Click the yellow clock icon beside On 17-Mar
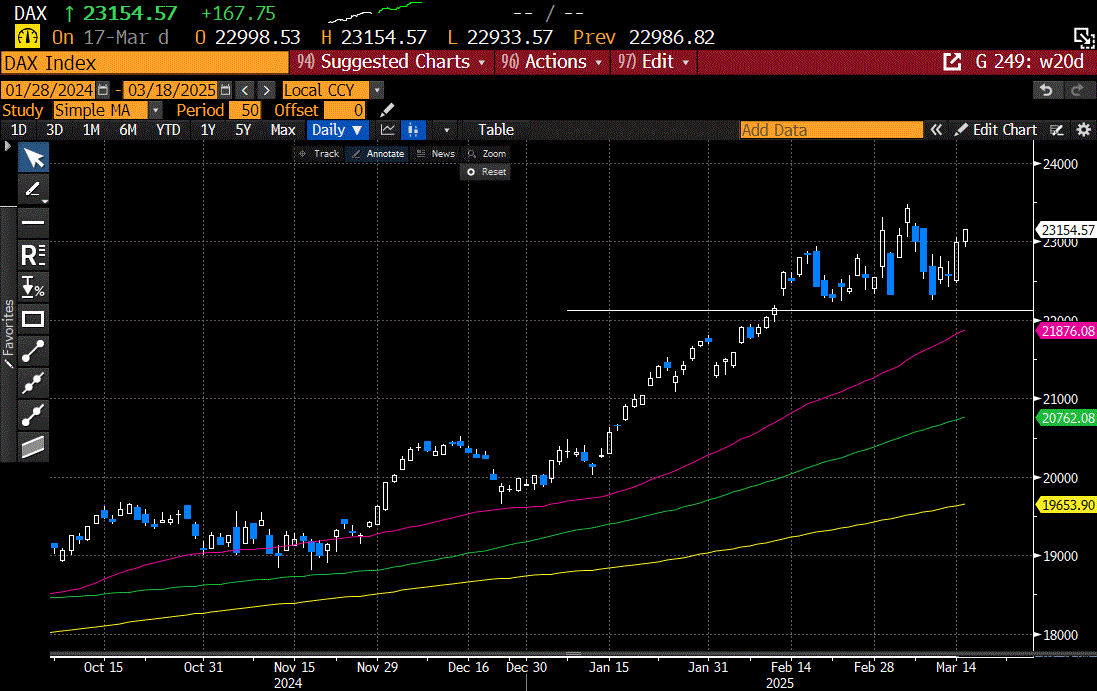1097x691 pixels. [x=28, y=37]
